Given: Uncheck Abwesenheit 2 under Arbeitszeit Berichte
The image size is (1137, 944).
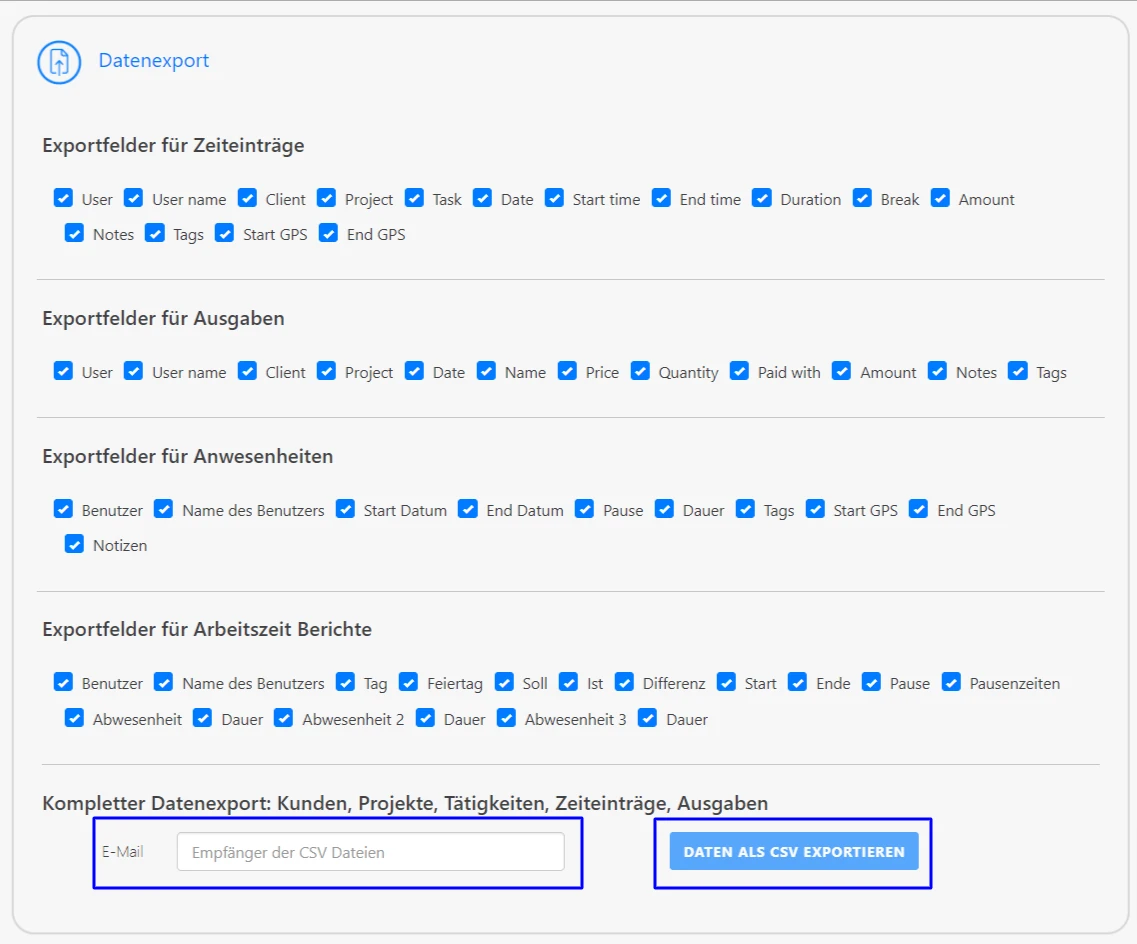Looking at the screenshot, I should click(x=283, y=718).
